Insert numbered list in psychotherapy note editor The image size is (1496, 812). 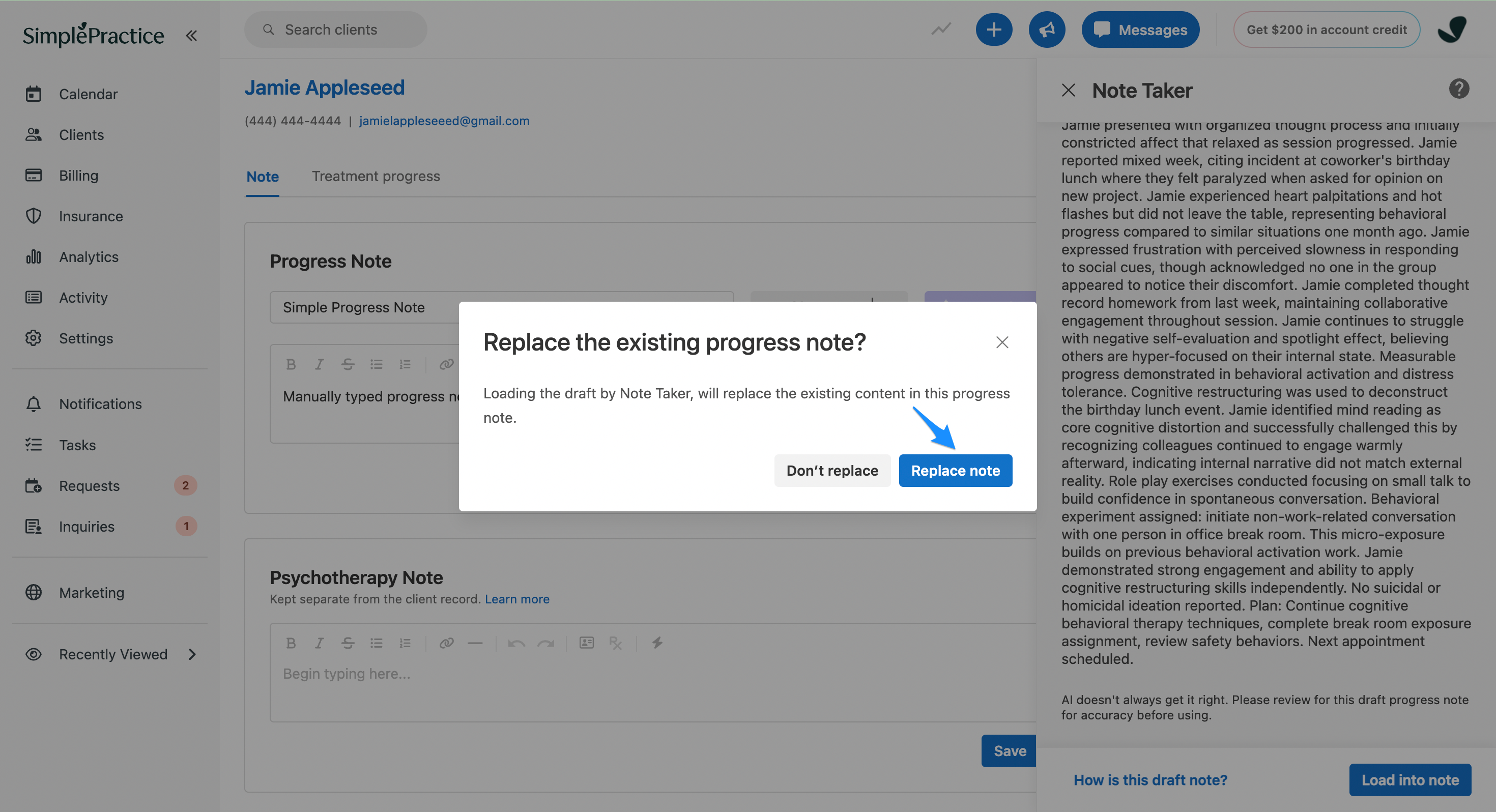pyautogui.click(x=405, y=643)
